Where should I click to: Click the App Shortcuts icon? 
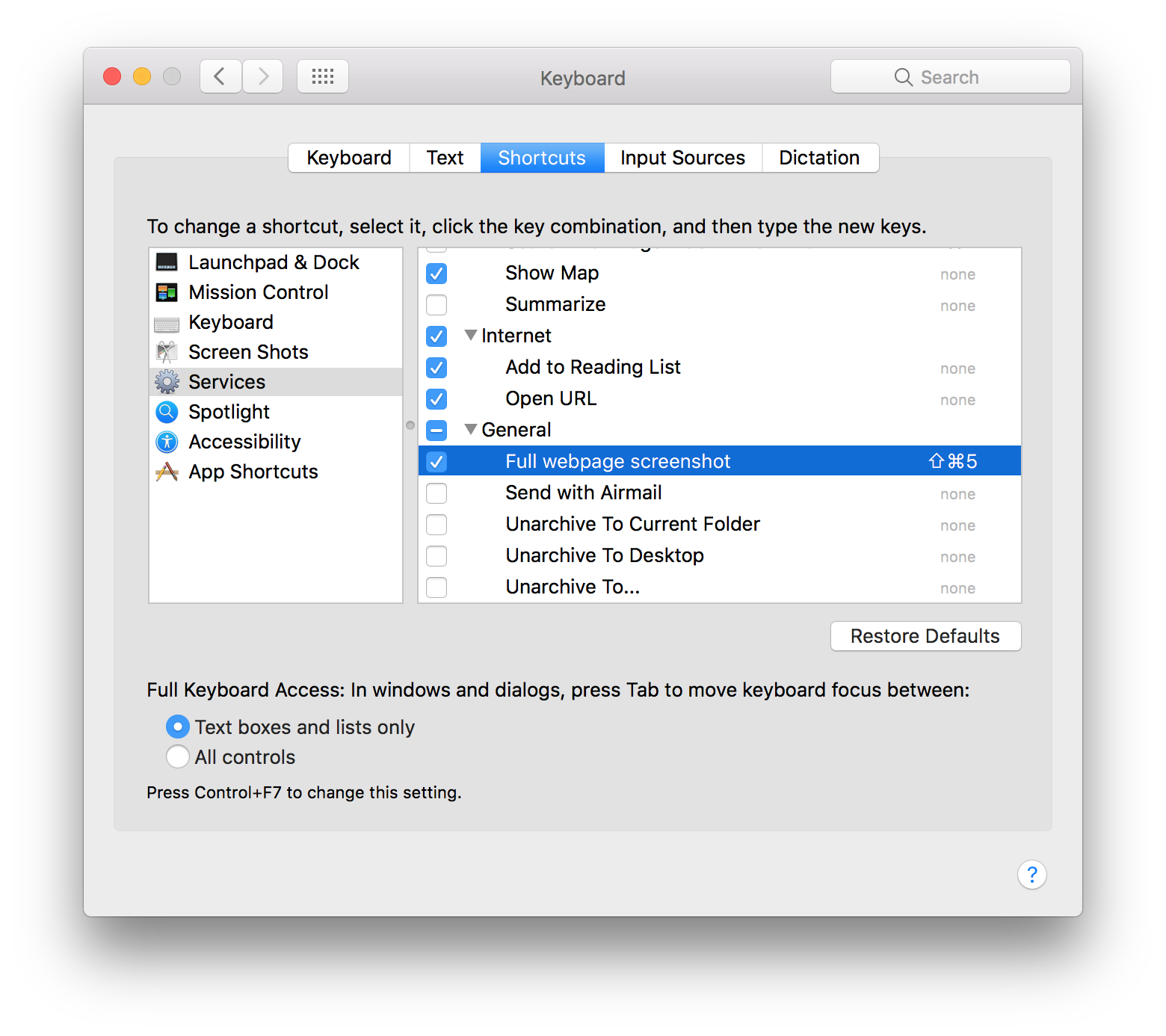point(167,472)
